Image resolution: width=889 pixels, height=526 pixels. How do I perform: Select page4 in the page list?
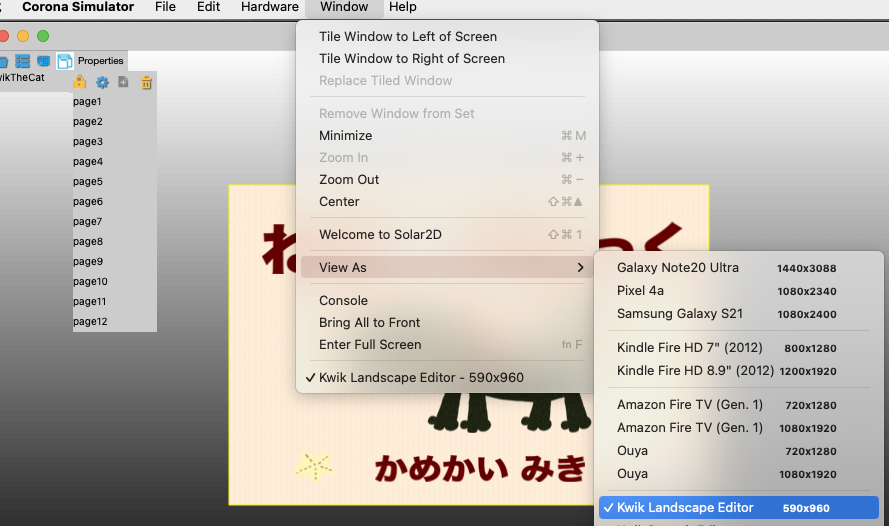click(88, 162)
